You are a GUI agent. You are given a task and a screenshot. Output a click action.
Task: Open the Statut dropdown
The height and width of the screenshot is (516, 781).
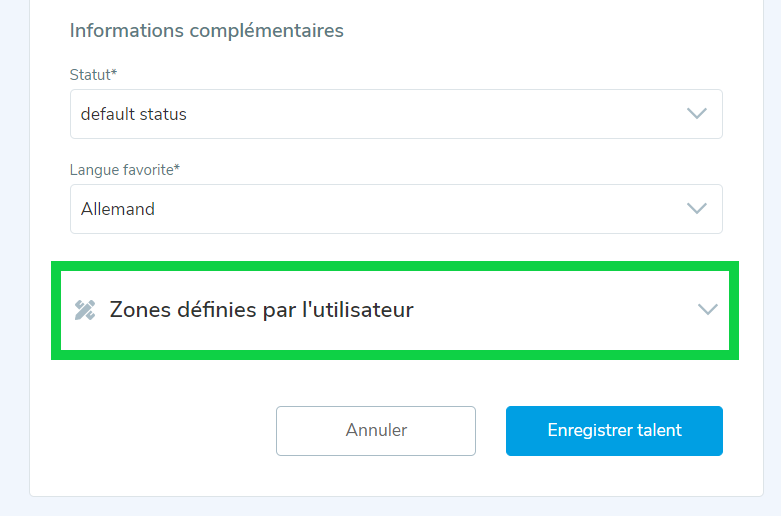pyautogui.click(x=396, y=114)
